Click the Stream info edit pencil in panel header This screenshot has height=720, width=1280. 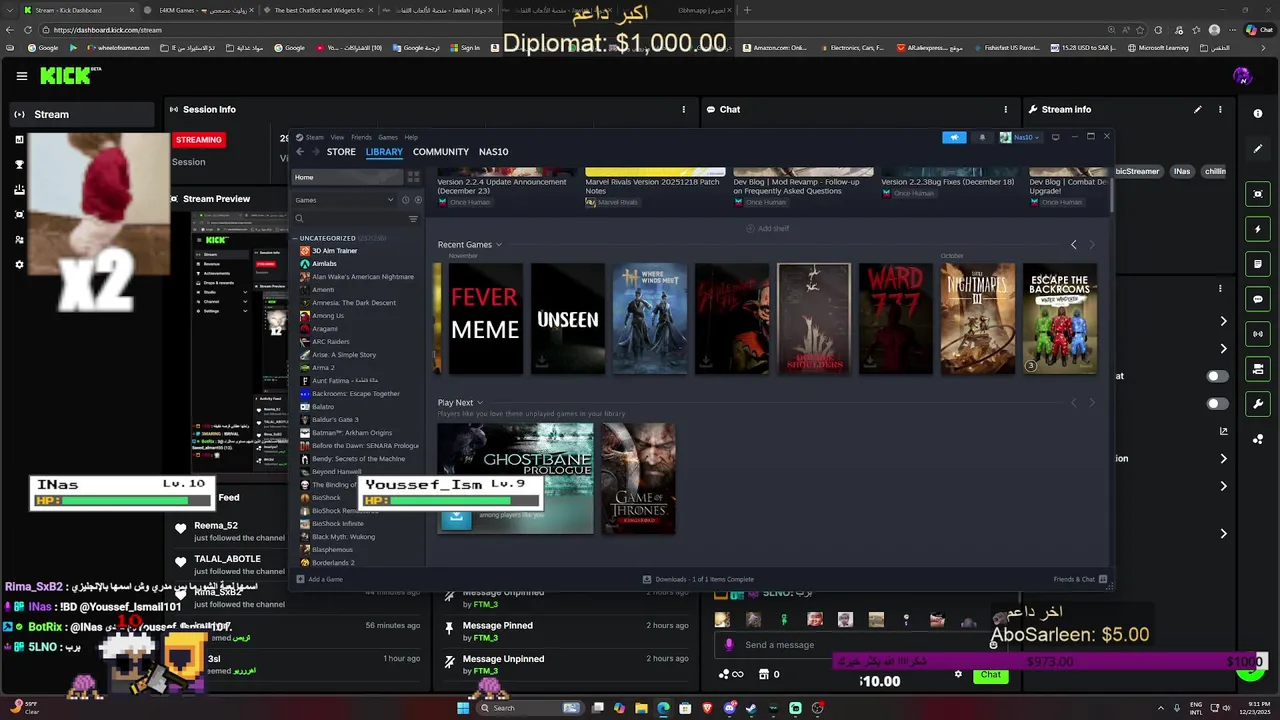click(x=1197, y=109)
